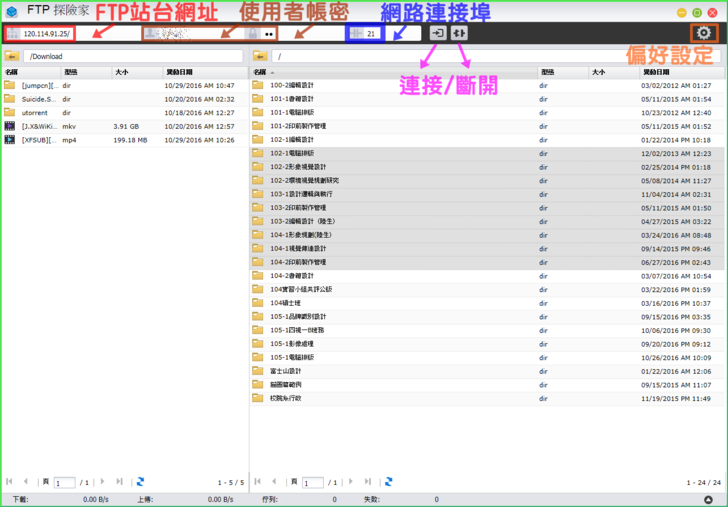Refresh the local file list
Viewport: 728px width, 507px height.
point(139,482)
